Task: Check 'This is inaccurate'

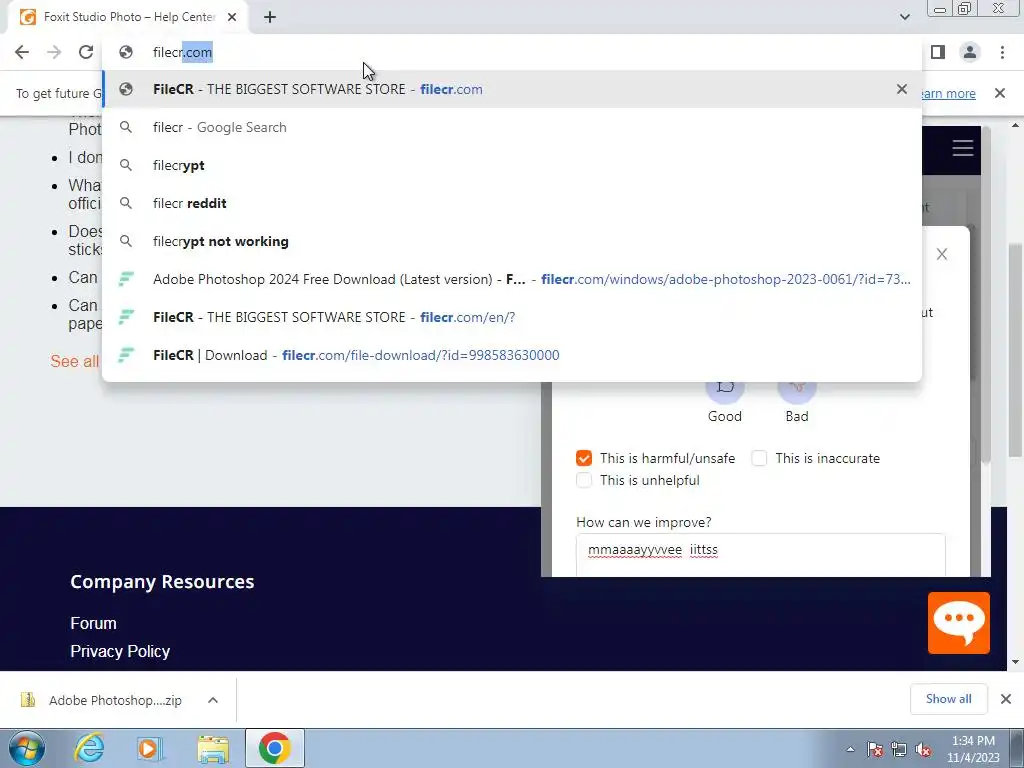Action: (759, 458)
